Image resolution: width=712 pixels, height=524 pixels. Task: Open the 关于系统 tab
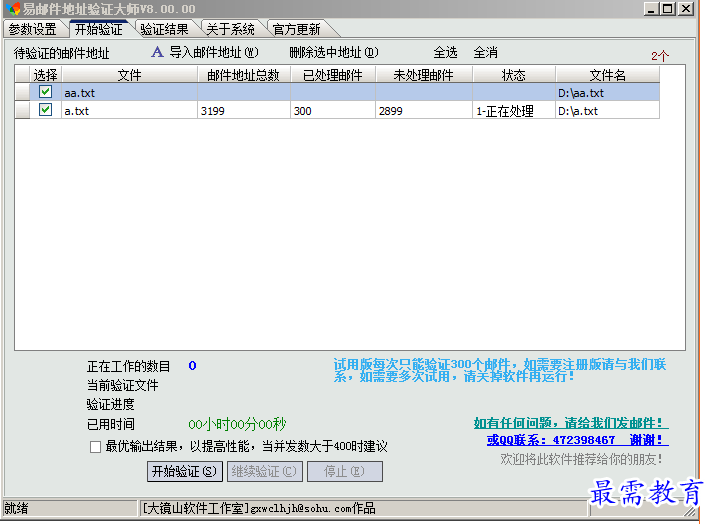coord(230,29)
